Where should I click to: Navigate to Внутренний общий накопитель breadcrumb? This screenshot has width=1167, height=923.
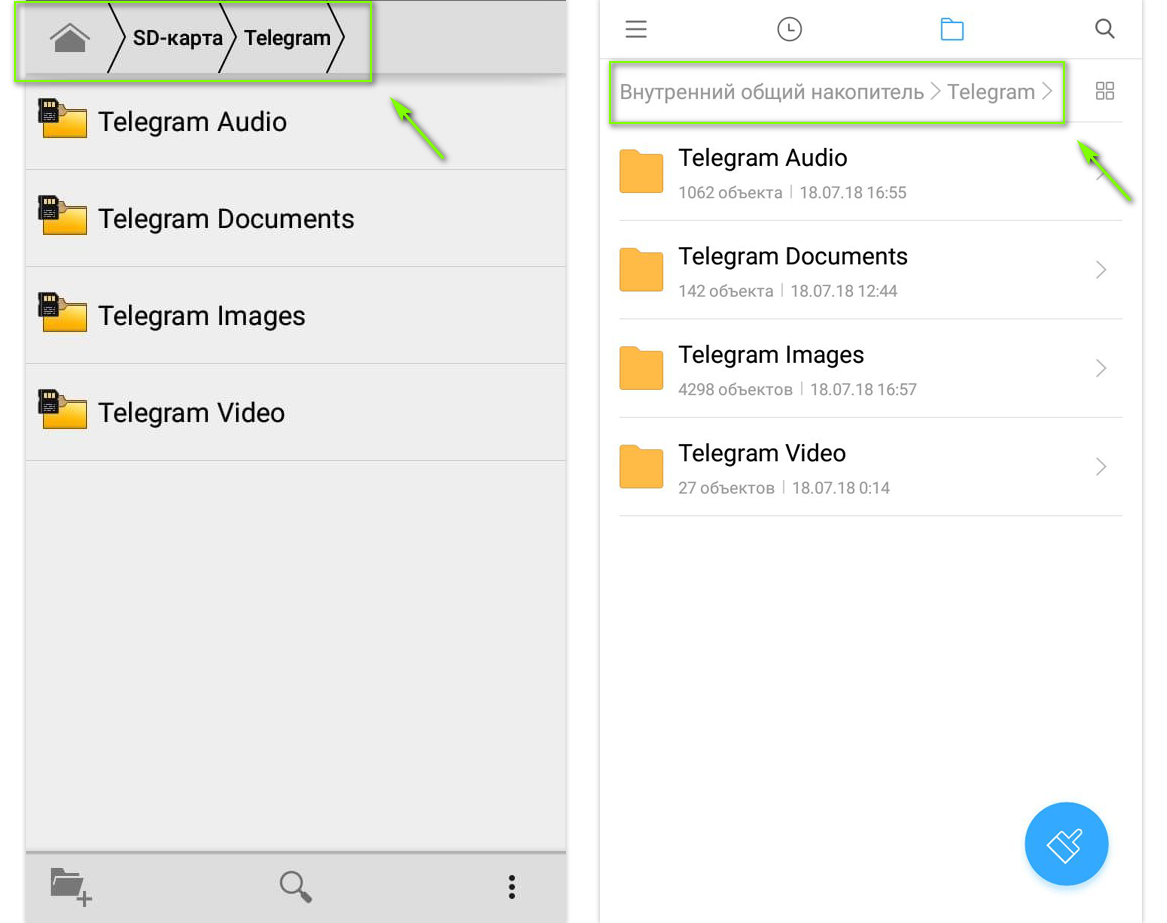coord(771,92)
